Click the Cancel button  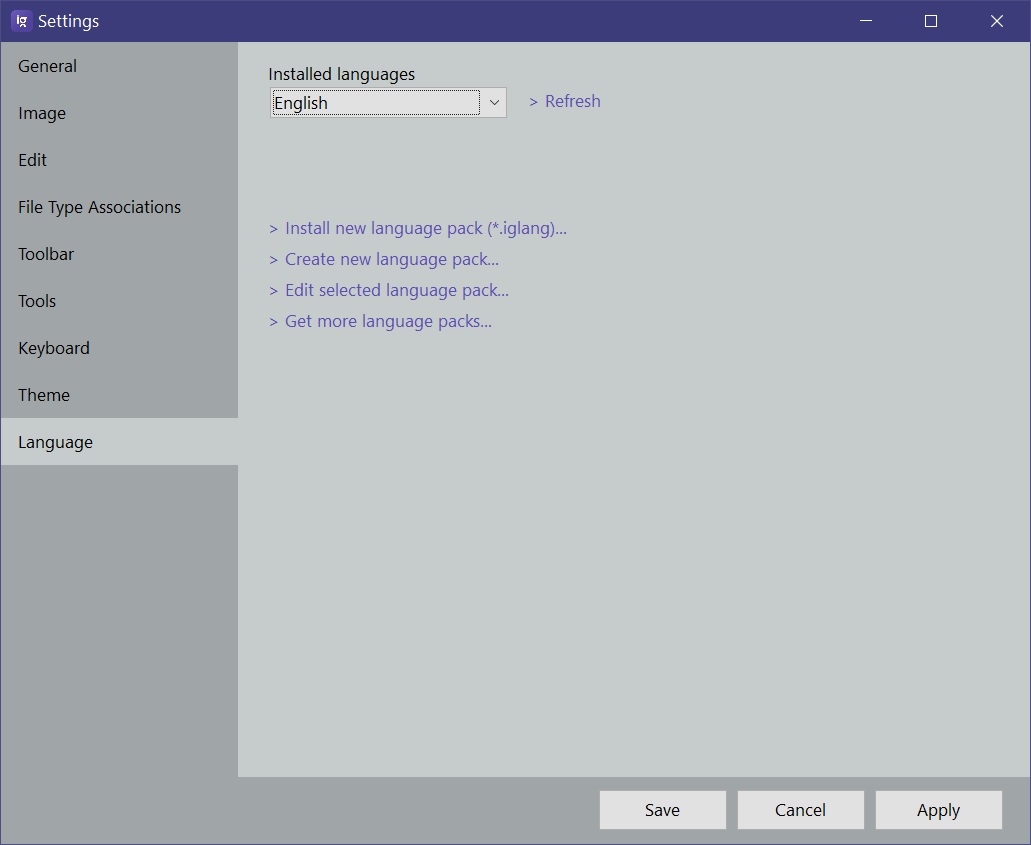pos(801,810)
